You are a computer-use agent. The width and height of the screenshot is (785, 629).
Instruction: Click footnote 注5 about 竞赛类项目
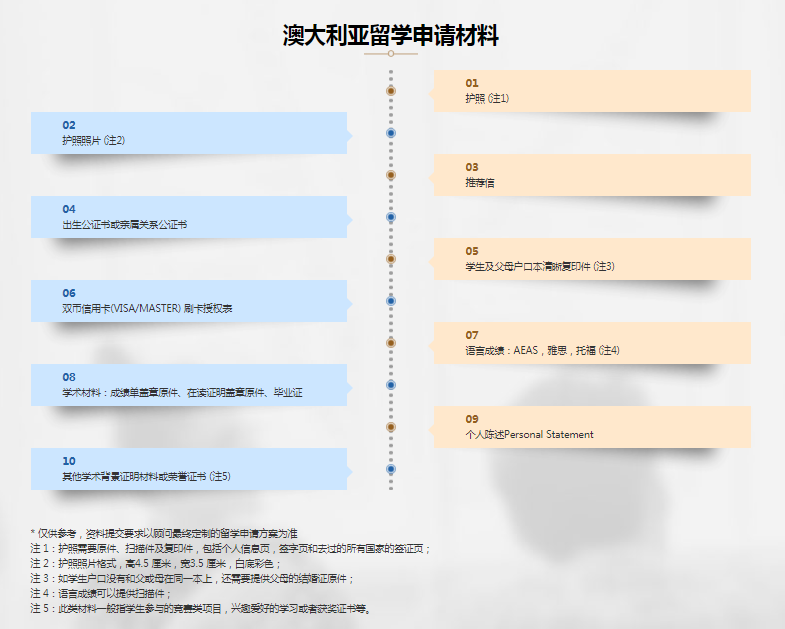click(200, 608)
